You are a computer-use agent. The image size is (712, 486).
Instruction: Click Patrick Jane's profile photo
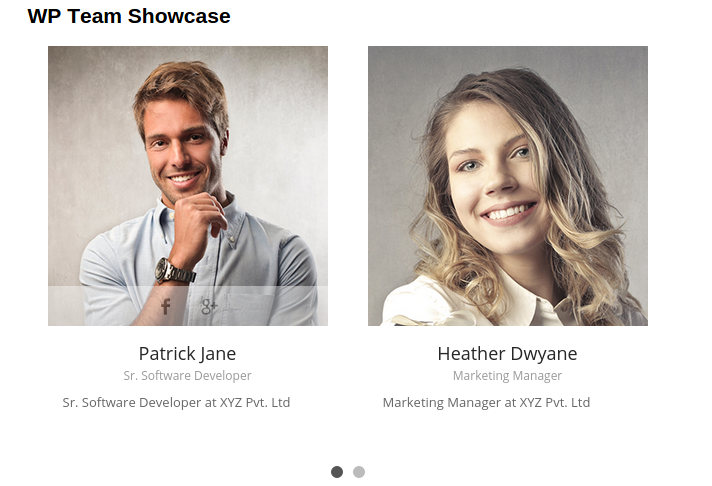point(188,186)
